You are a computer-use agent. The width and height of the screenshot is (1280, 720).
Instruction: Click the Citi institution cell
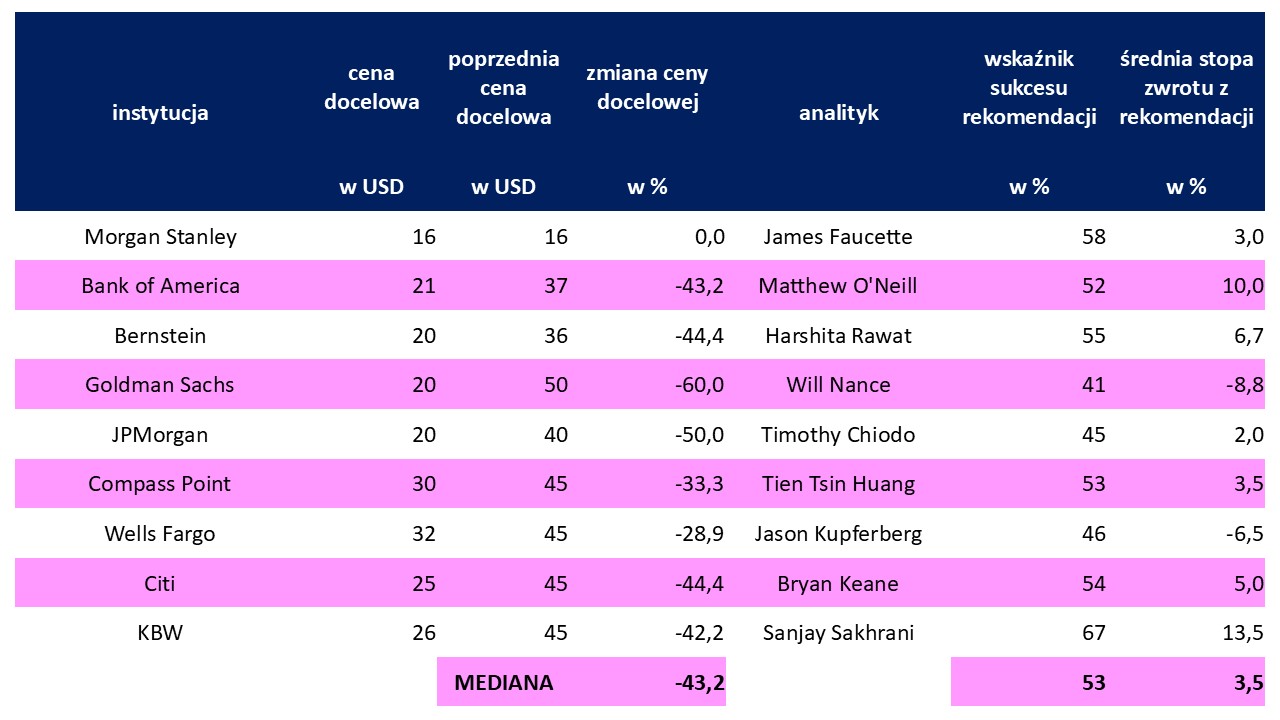coord(160,584)
